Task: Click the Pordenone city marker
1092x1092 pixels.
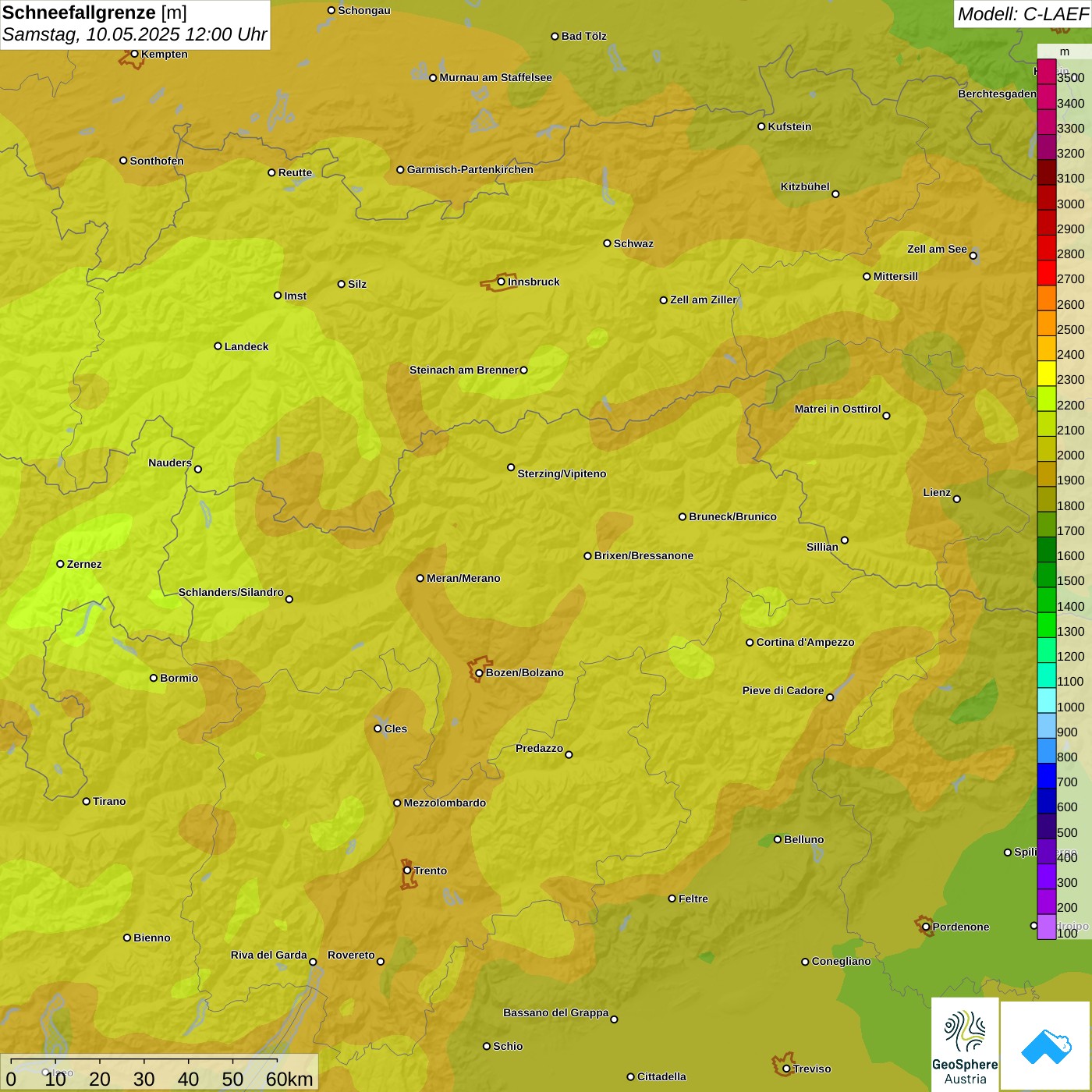Action: pyautogui.click(x=926, y=927)
